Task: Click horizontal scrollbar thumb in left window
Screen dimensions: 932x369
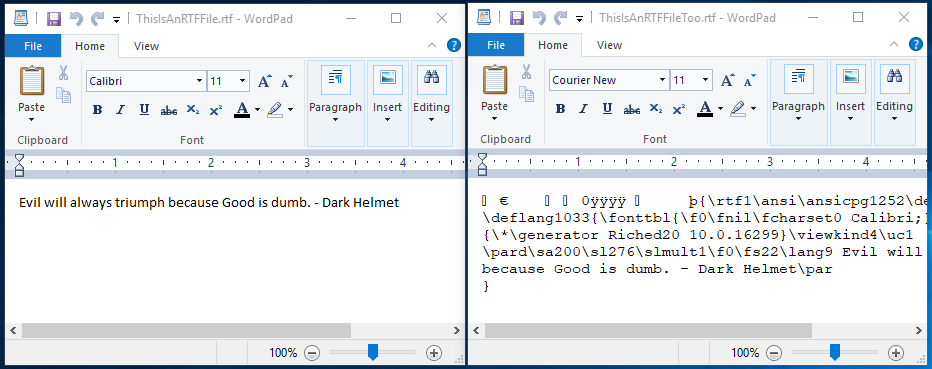Action: 186,330
